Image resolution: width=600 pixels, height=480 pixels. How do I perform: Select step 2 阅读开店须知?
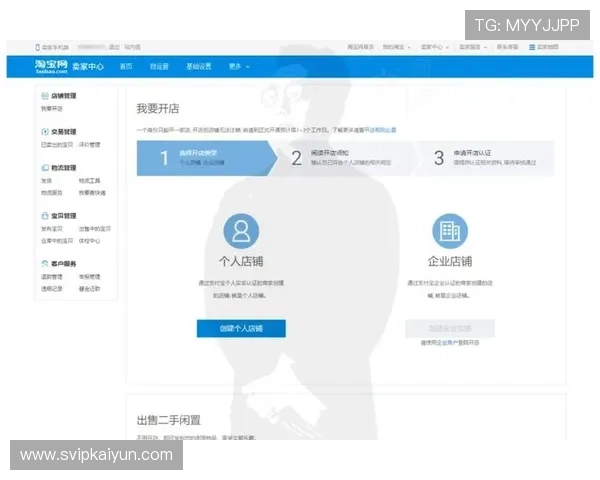point(346,158)
